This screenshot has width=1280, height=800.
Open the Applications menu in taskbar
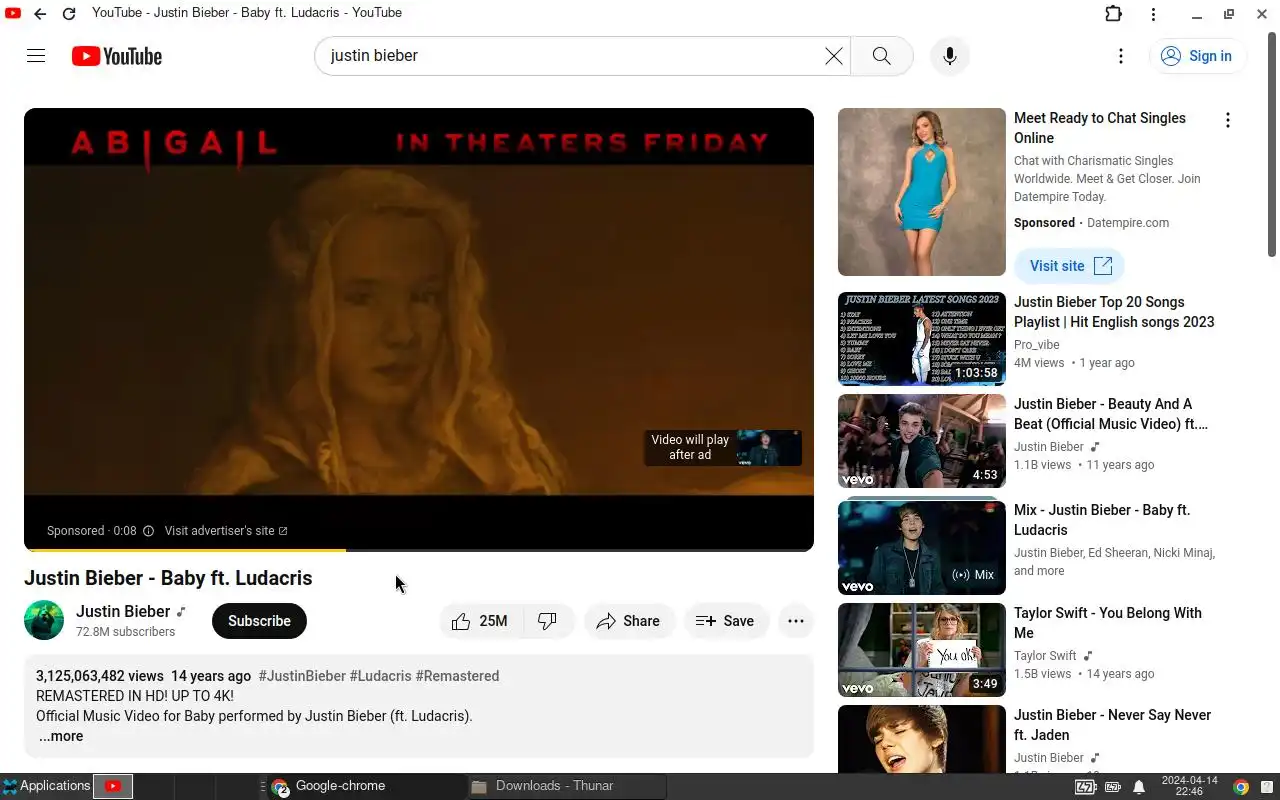tap(46, 786)
